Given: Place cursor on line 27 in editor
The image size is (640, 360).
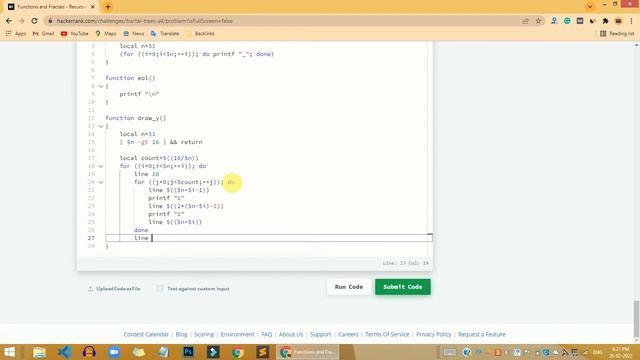Looking at the screenshot, I should tap(269, 238).
